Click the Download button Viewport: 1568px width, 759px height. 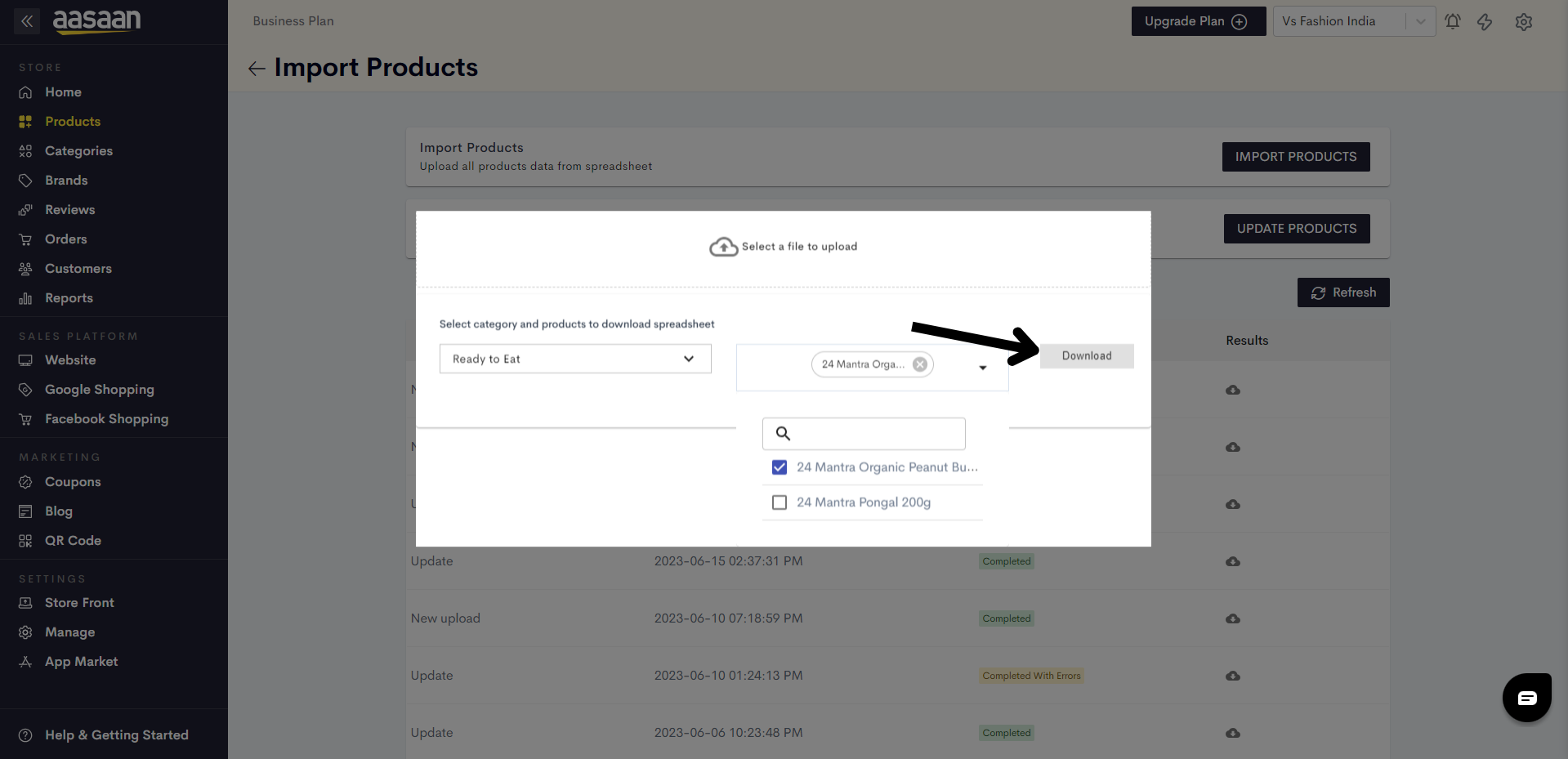[x=1087, y=356]
